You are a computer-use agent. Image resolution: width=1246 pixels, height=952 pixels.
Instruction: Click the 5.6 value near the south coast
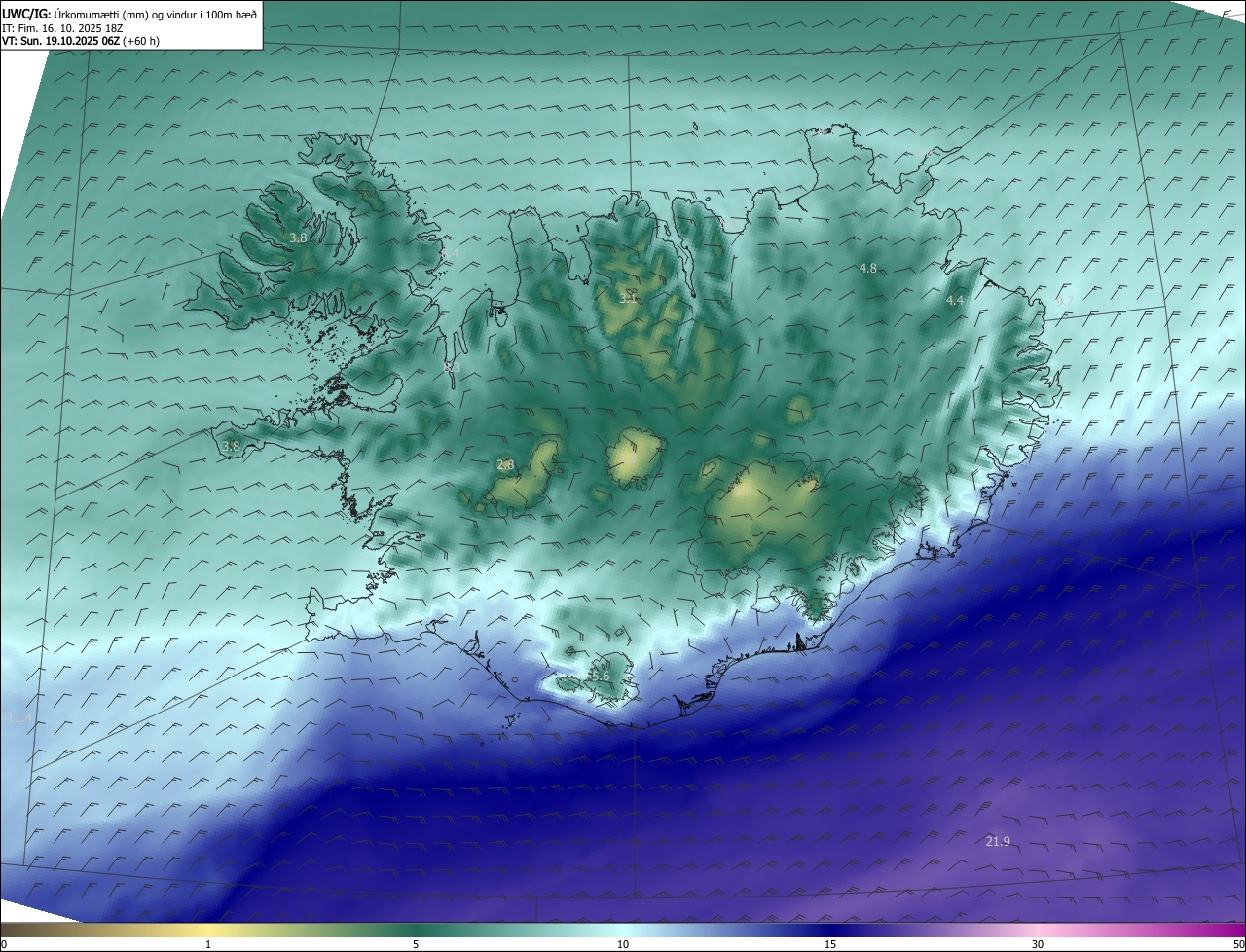[600, 676]
